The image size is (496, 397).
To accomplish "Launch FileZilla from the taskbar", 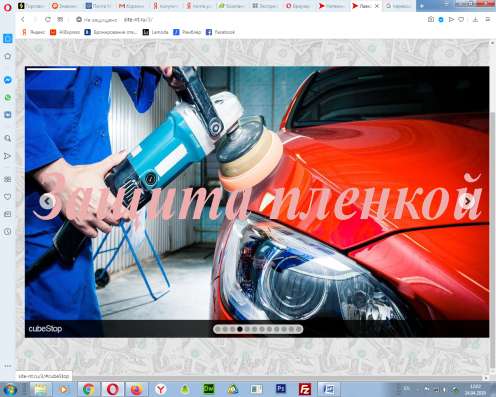I will click(x=305, y=389).
